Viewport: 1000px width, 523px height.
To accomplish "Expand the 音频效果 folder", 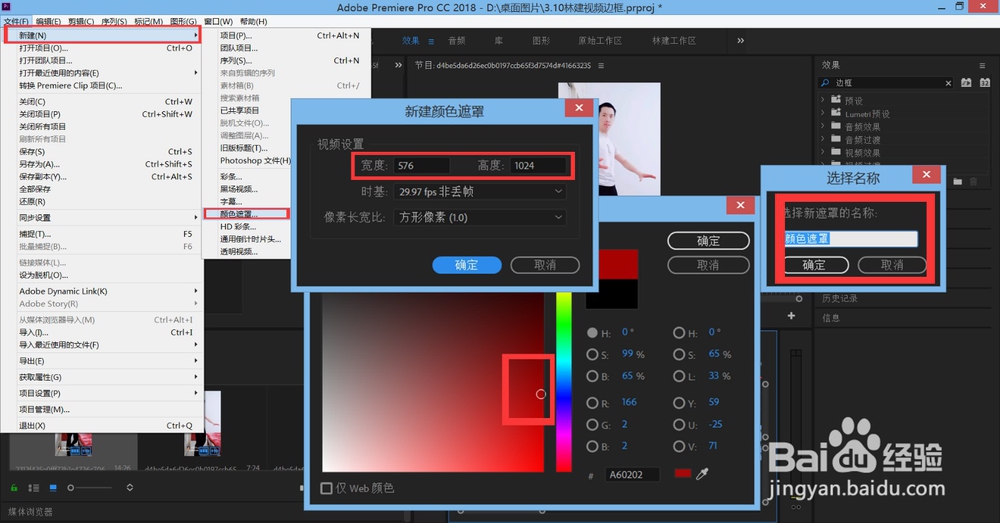I will point(823,126).
